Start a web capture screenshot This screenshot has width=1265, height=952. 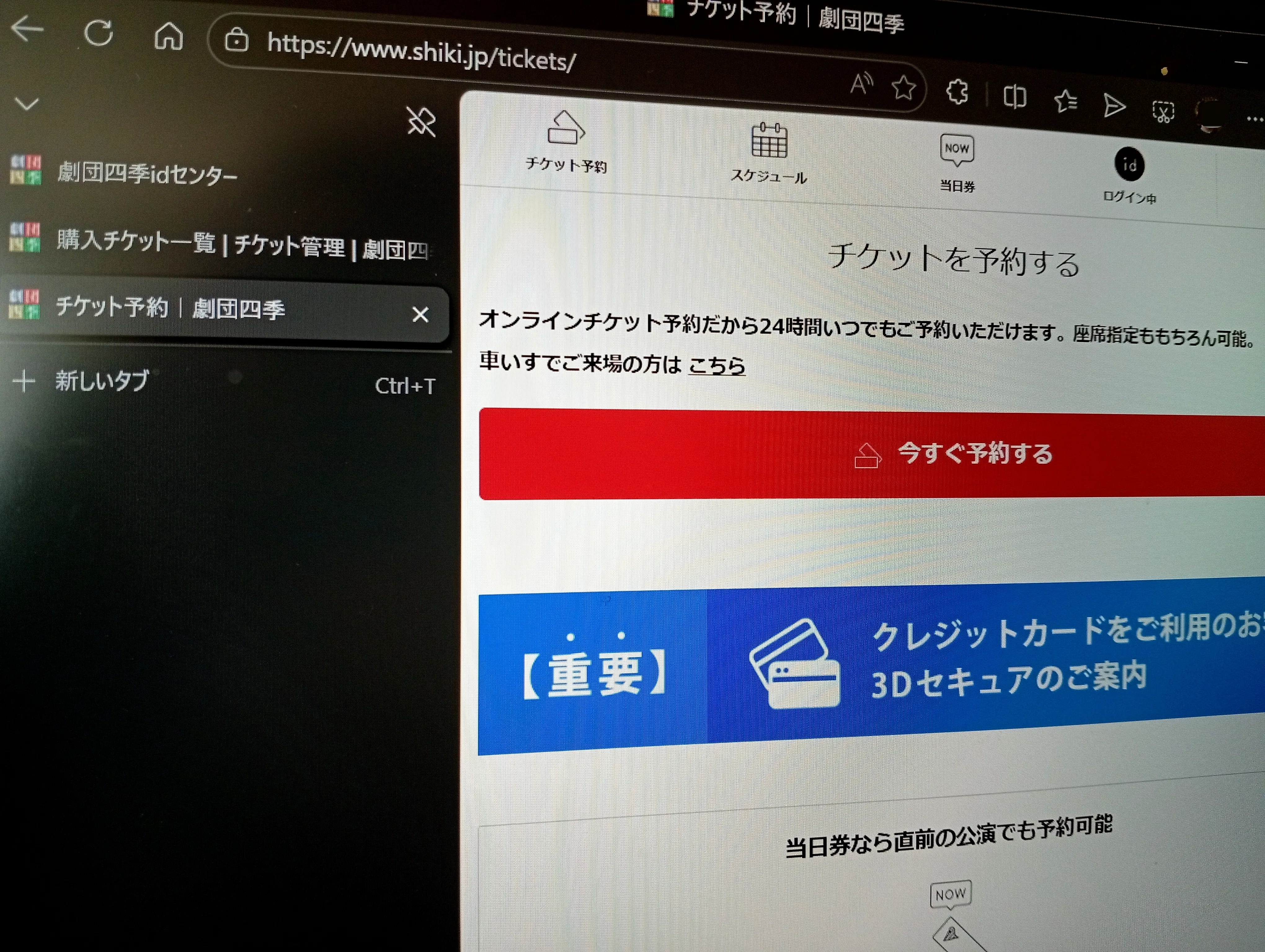1163,111
